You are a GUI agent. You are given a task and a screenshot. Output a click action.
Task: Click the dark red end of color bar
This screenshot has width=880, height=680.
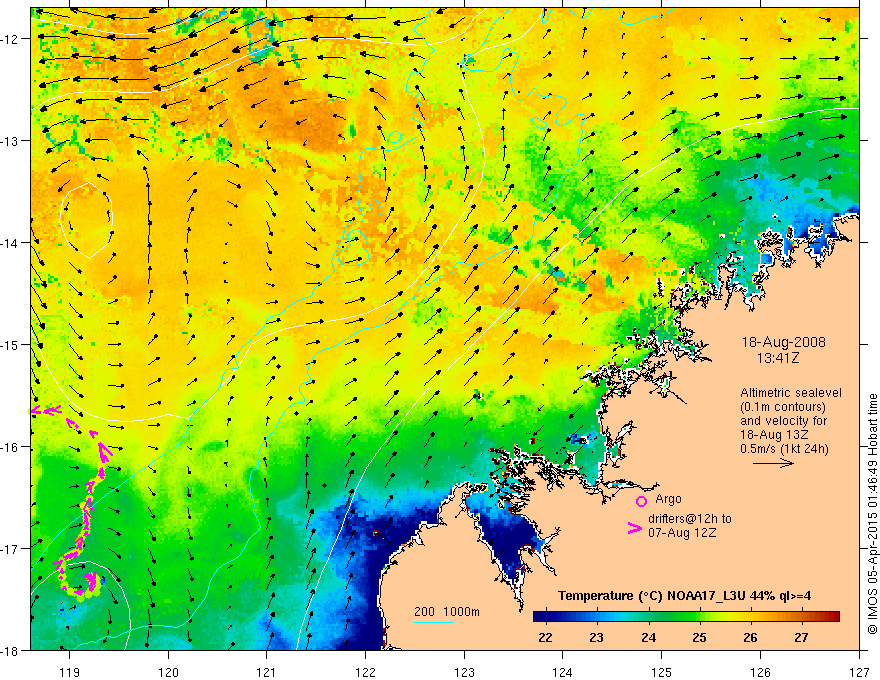pyautogui.click(x=833, y=617)
